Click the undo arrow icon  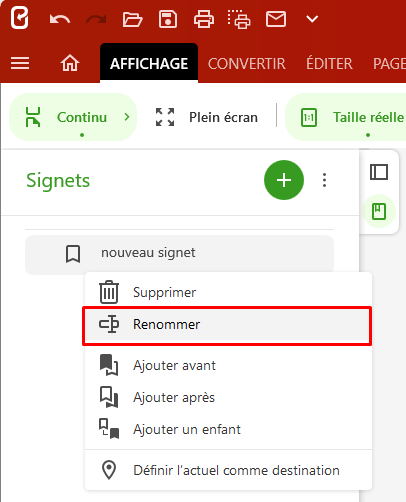tap(60, 19)
